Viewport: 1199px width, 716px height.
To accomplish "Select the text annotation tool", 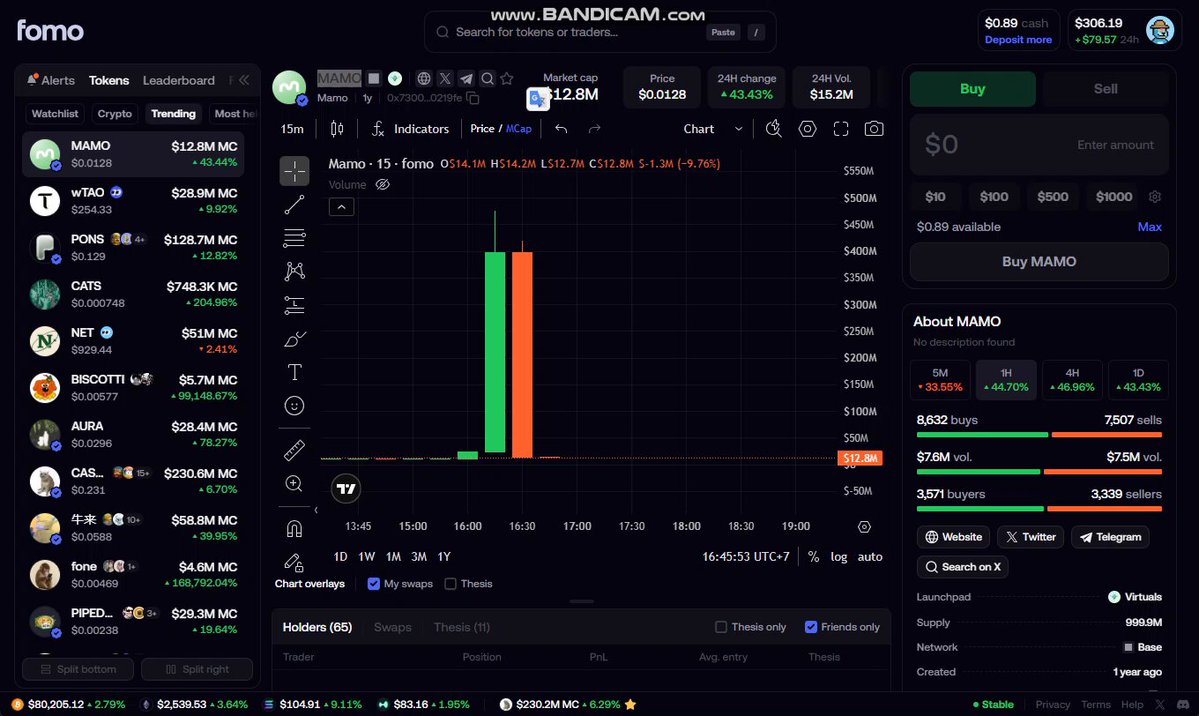I will point(294,373).
